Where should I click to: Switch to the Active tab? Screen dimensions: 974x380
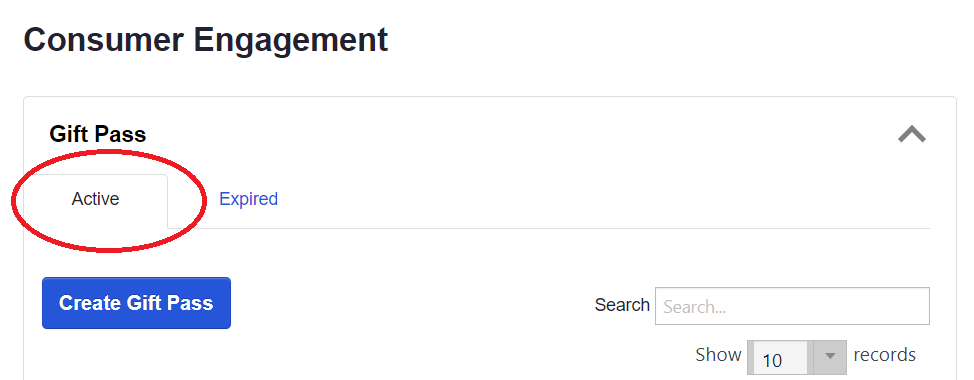(x=96, y=199)
